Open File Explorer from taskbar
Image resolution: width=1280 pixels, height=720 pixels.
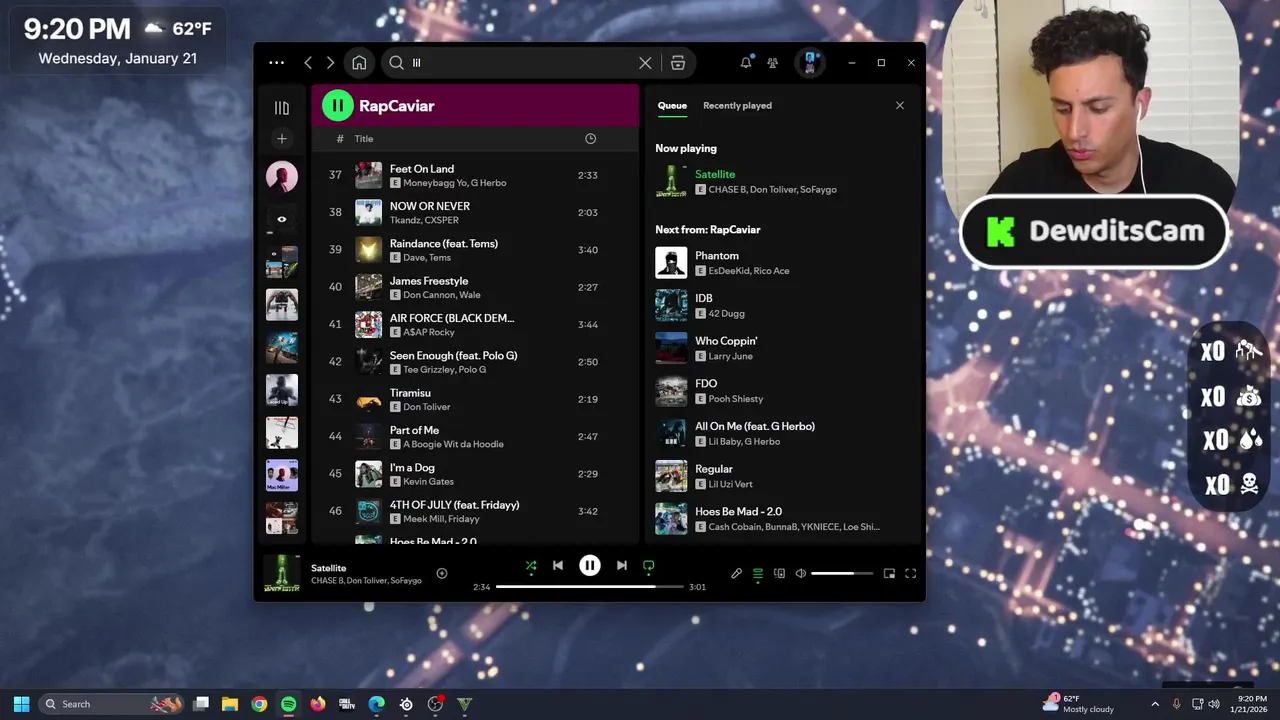(x=229, y=704)
